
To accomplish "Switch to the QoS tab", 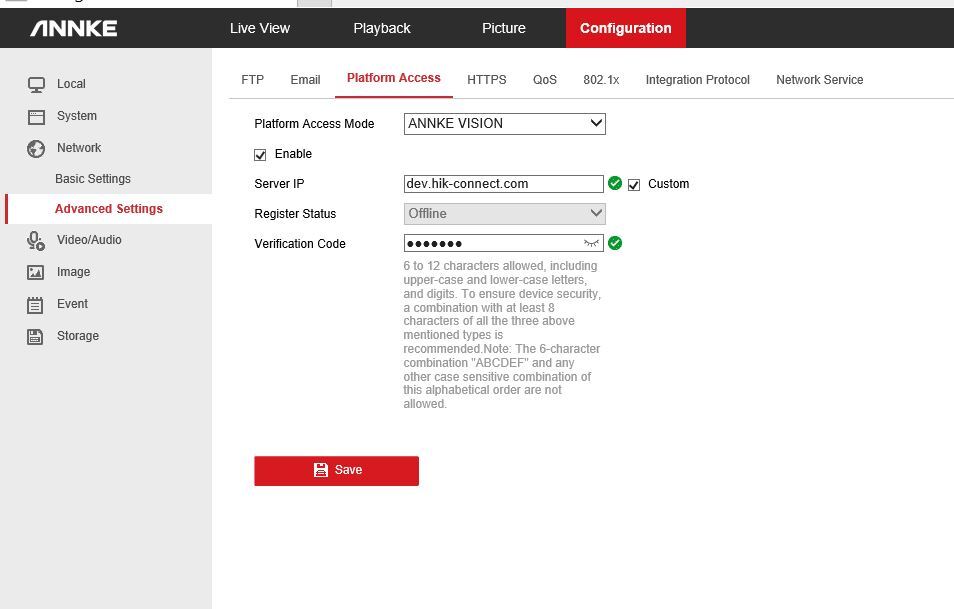I will click(545, 80).
